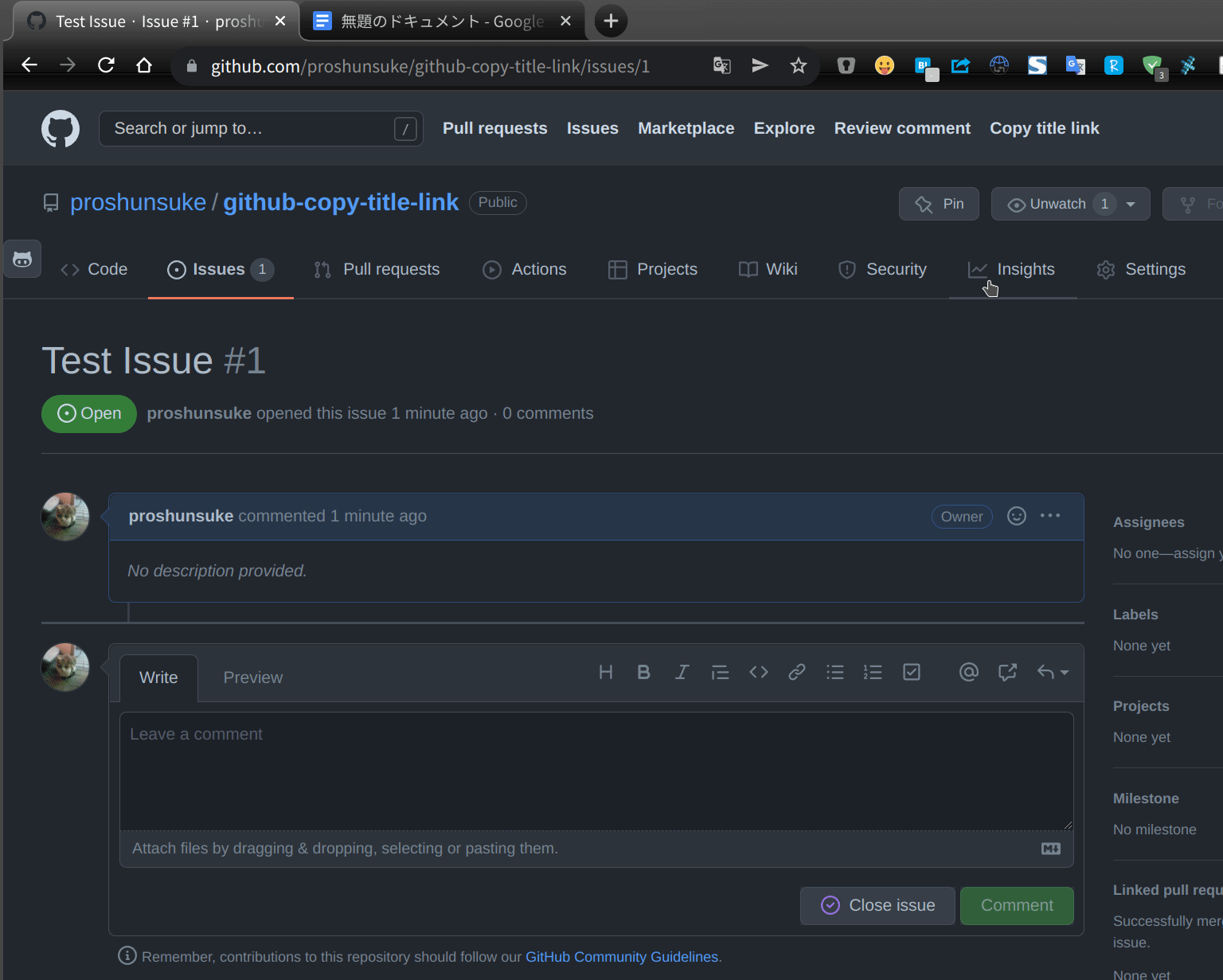This screenshot has height=980, width=1223.
Task: Go back to the previous page
Action: pos(29,65)
